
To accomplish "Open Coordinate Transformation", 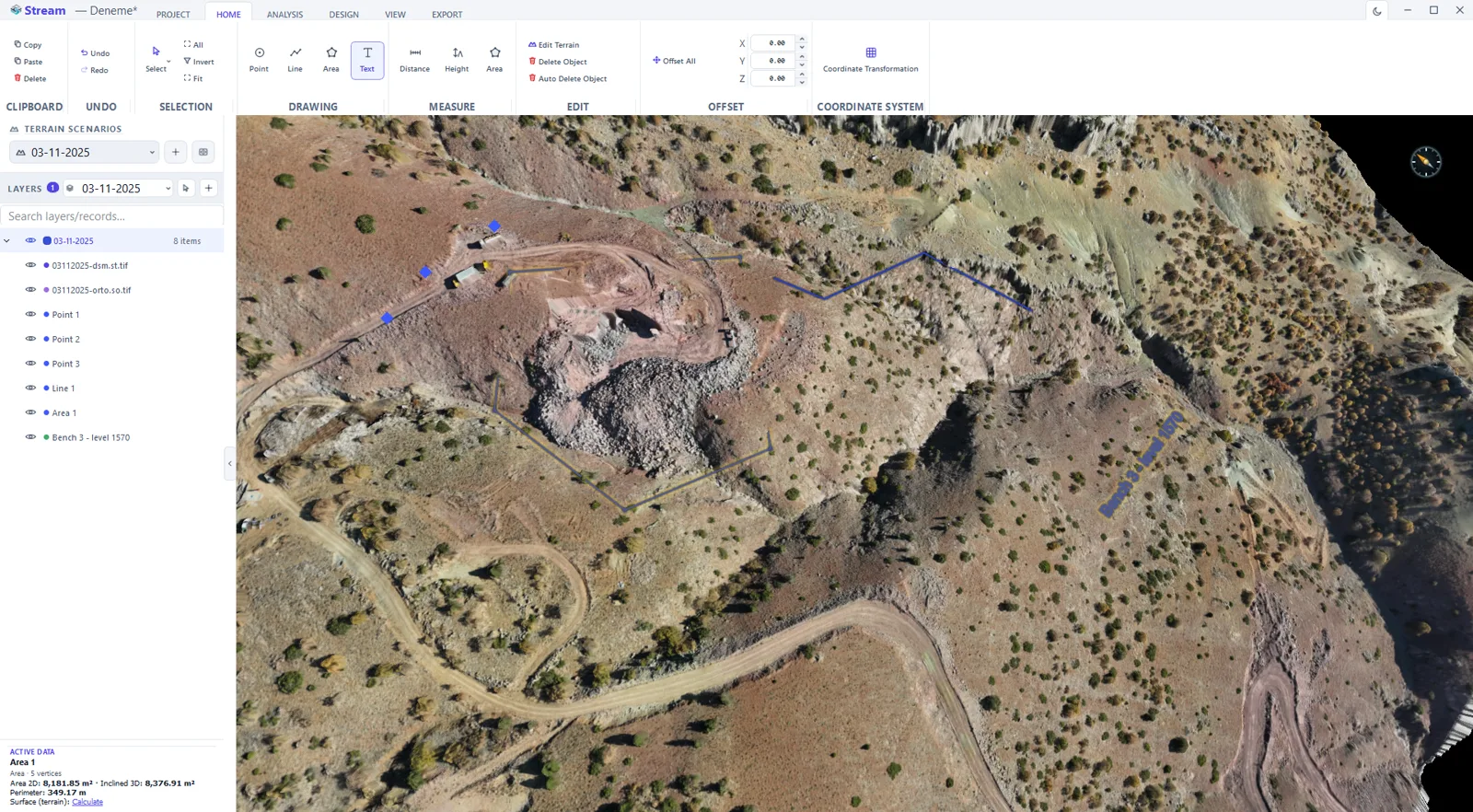I will [870, 60].
